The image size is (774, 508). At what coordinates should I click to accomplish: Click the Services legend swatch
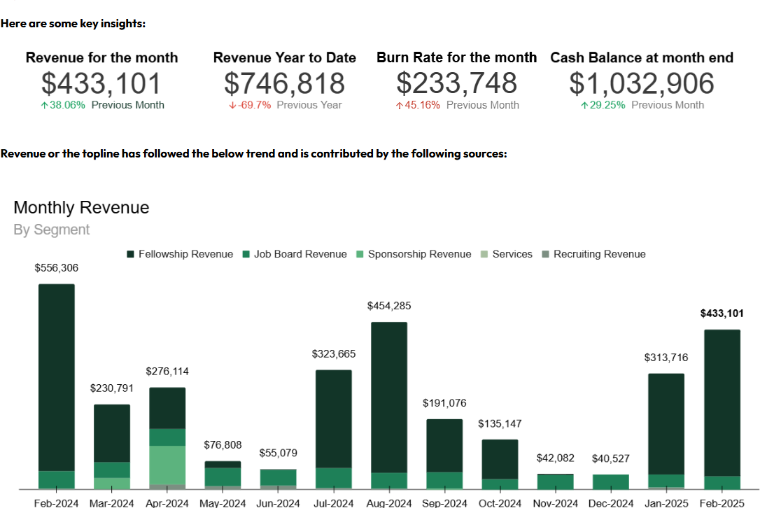pos(484,254)
